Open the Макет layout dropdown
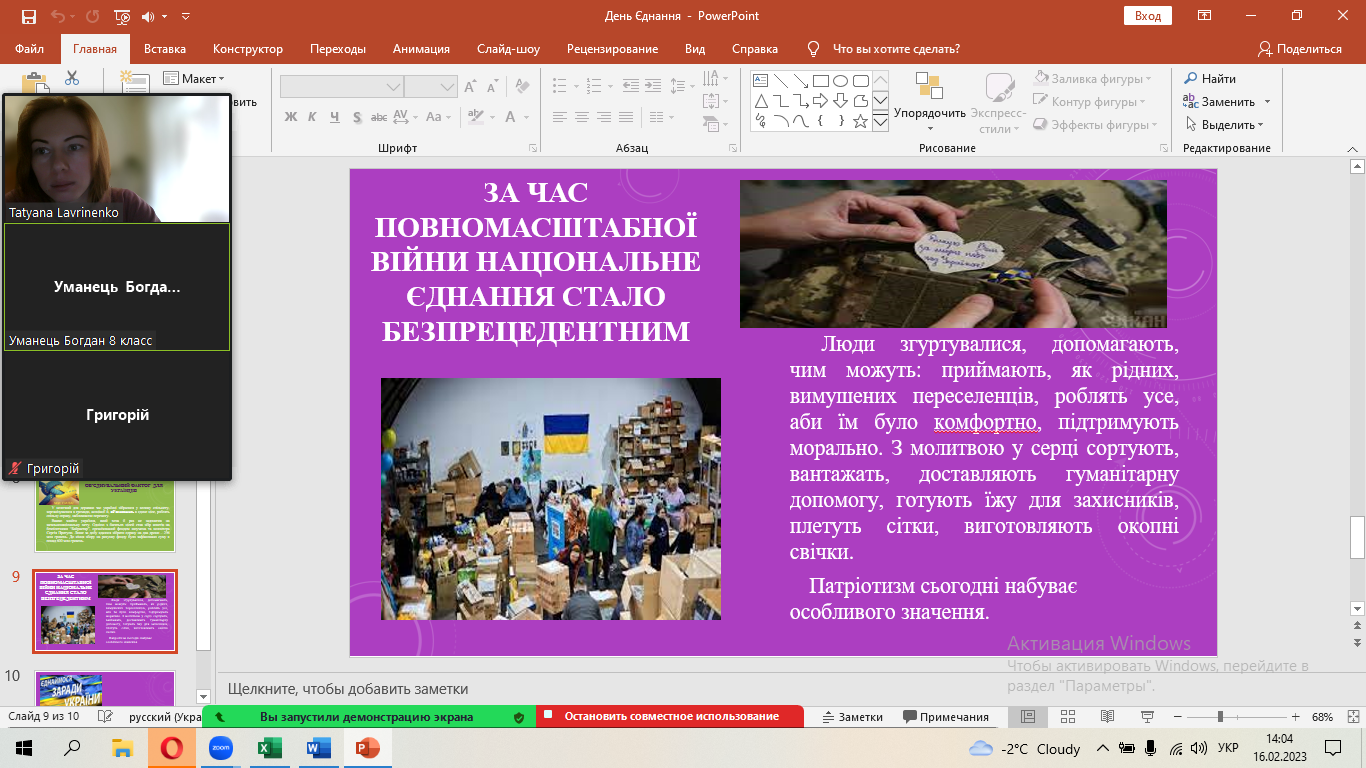Image resolution: width=1366 pixels, height=768 pixels. [195, 78]
